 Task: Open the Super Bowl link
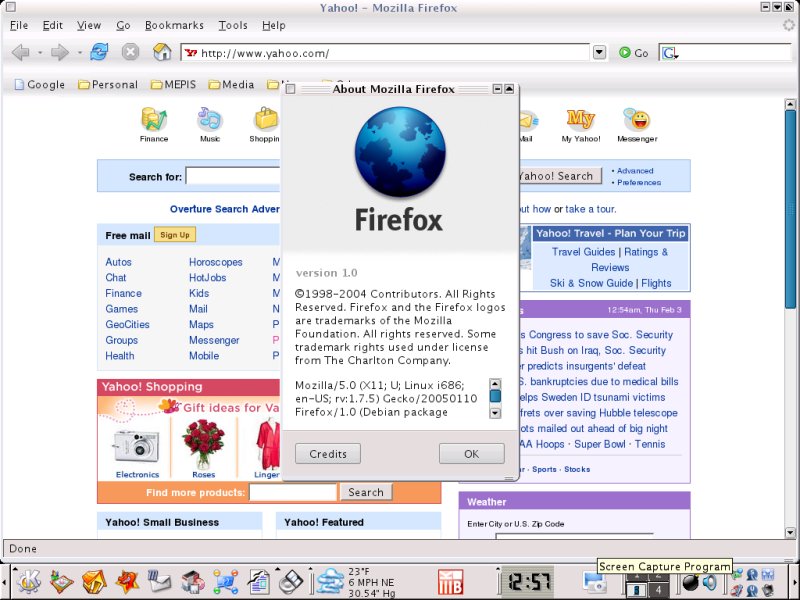pos(599,444)
